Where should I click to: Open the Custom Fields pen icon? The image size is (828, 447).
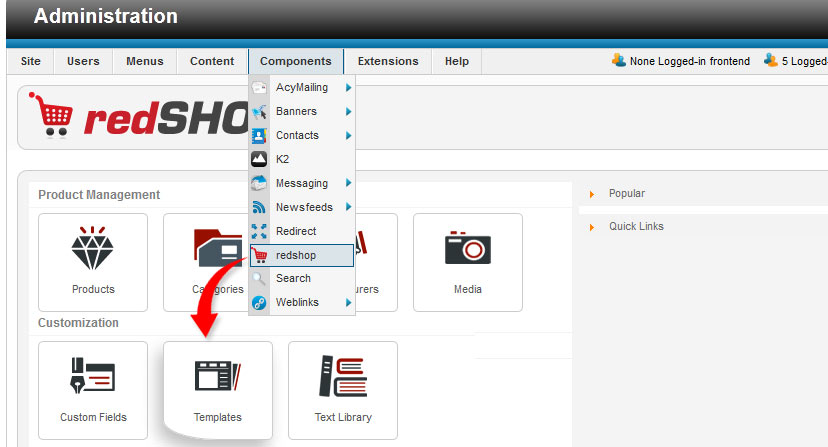[92, 375]
